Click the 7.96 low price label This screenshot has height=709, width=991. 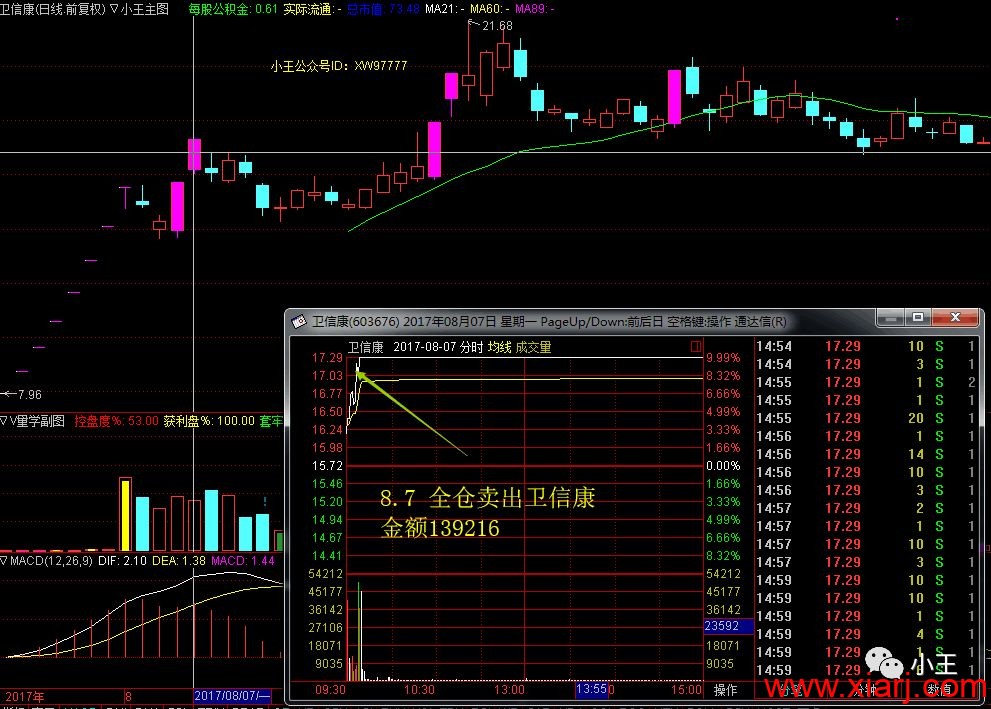coord(29,395)
